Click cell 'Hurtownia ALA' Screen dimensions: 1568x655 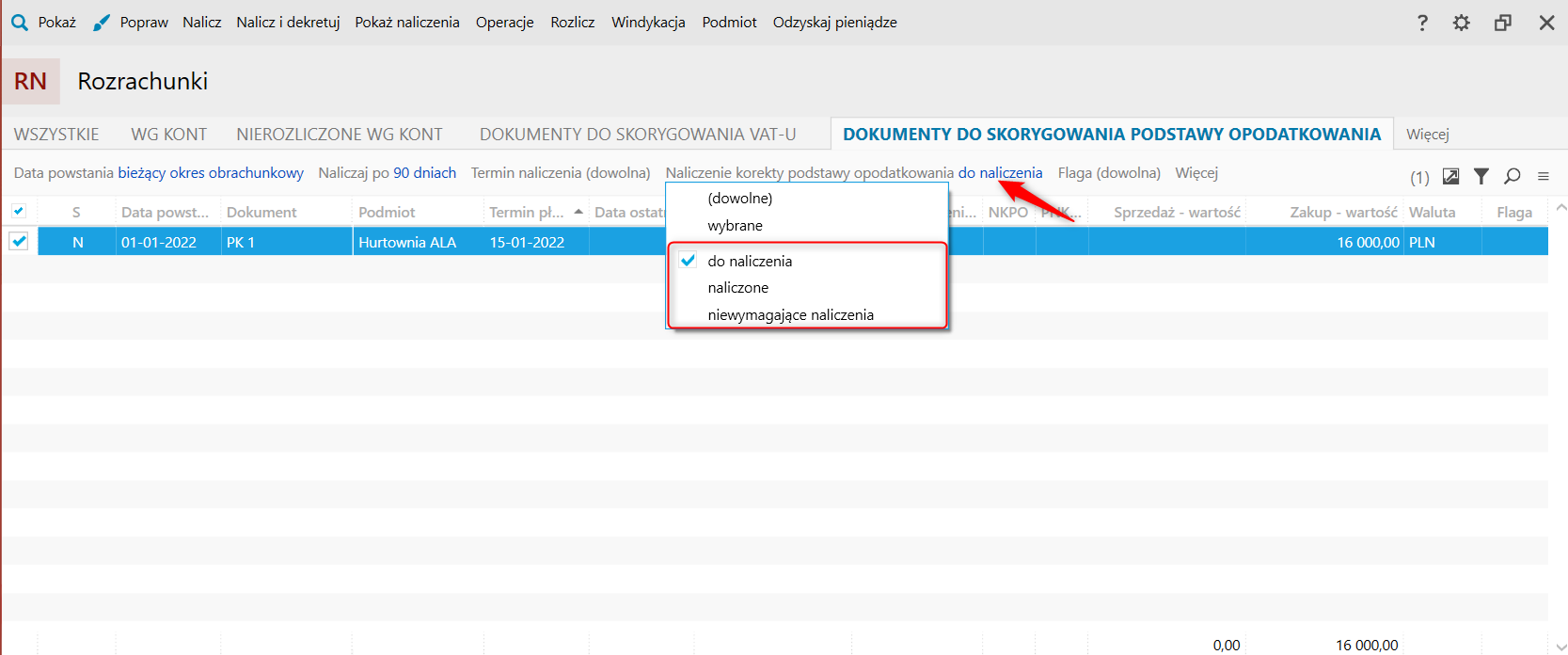pos(407,242)
